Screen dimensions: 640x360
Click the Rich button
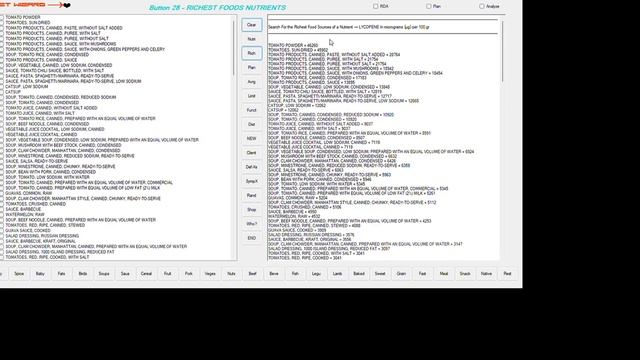pos(251,53)
